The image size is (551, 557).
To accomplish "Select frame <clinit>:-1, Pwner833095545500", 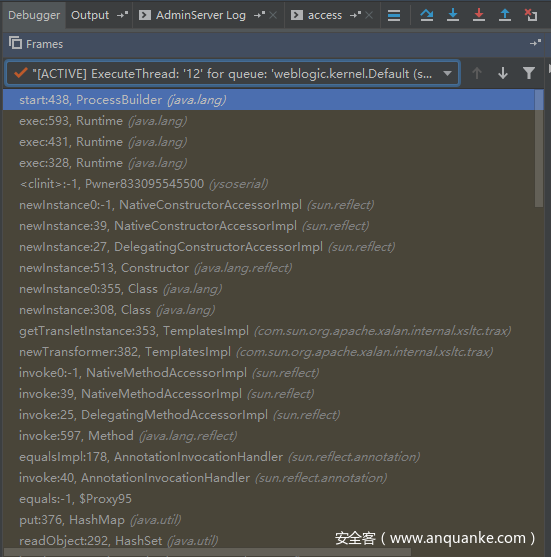I will (268, 184).
